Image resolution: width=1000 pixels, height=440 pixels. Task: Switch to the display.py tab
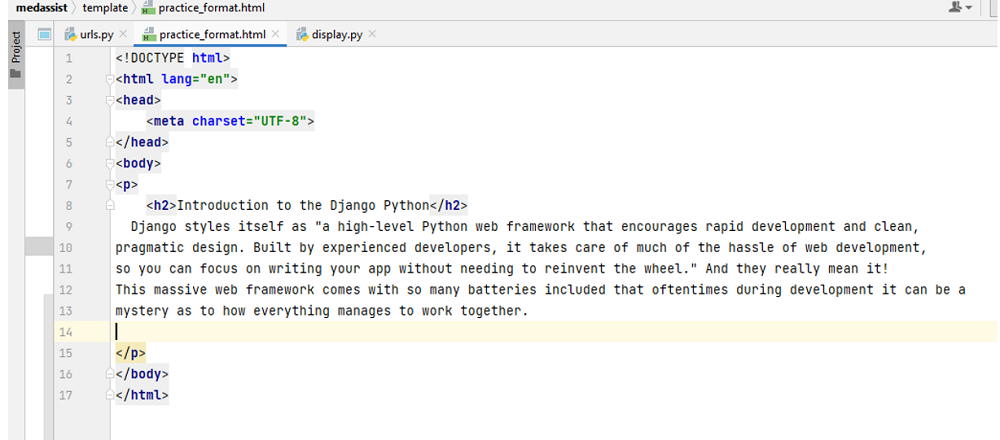pos(336,35)
